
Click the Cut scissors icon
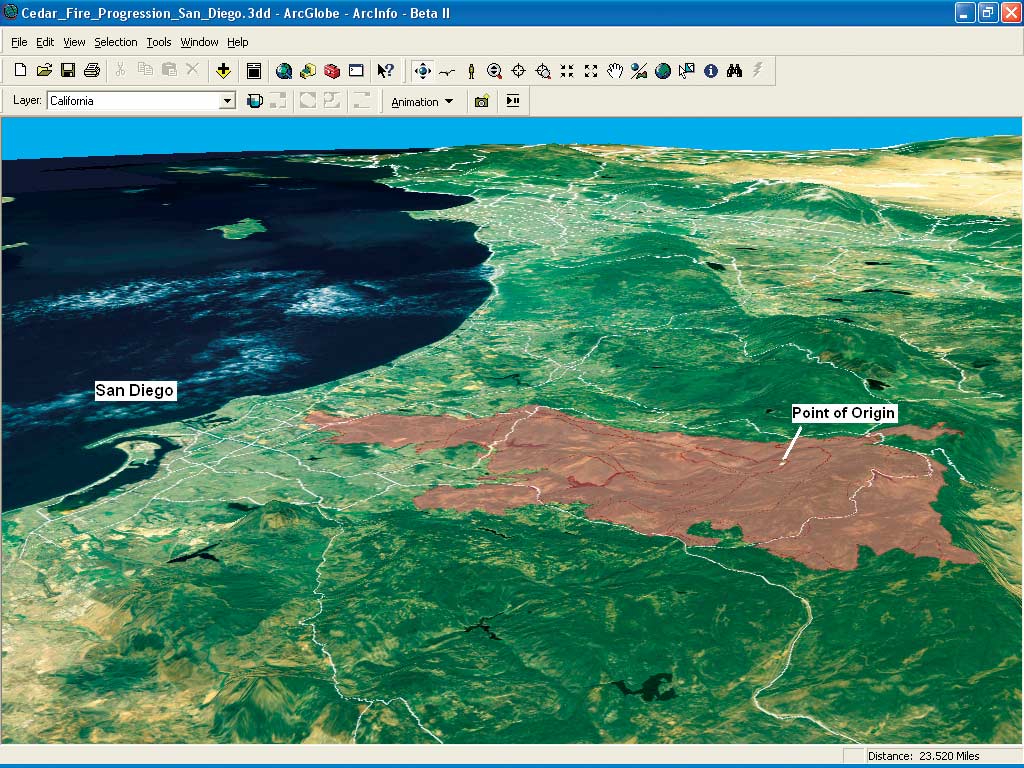coord(120,70)
